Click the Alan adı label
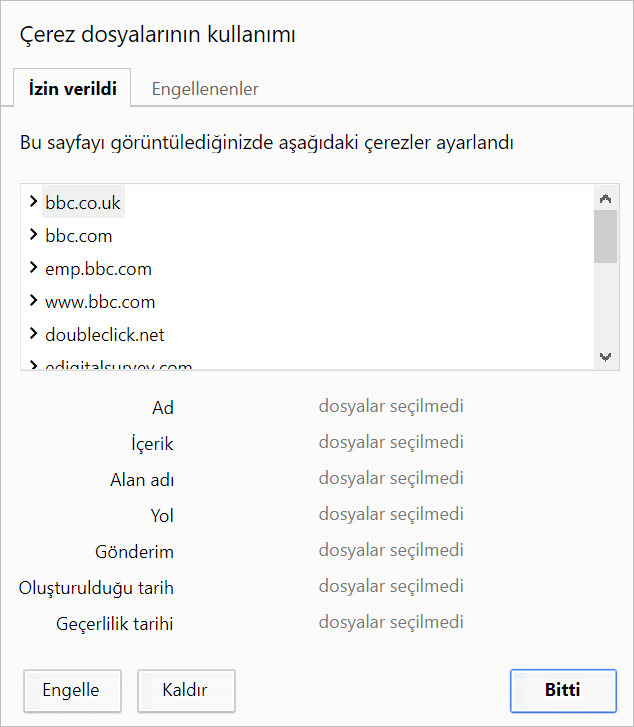Screen dimensions: 634x727 (x=142, y=479)
